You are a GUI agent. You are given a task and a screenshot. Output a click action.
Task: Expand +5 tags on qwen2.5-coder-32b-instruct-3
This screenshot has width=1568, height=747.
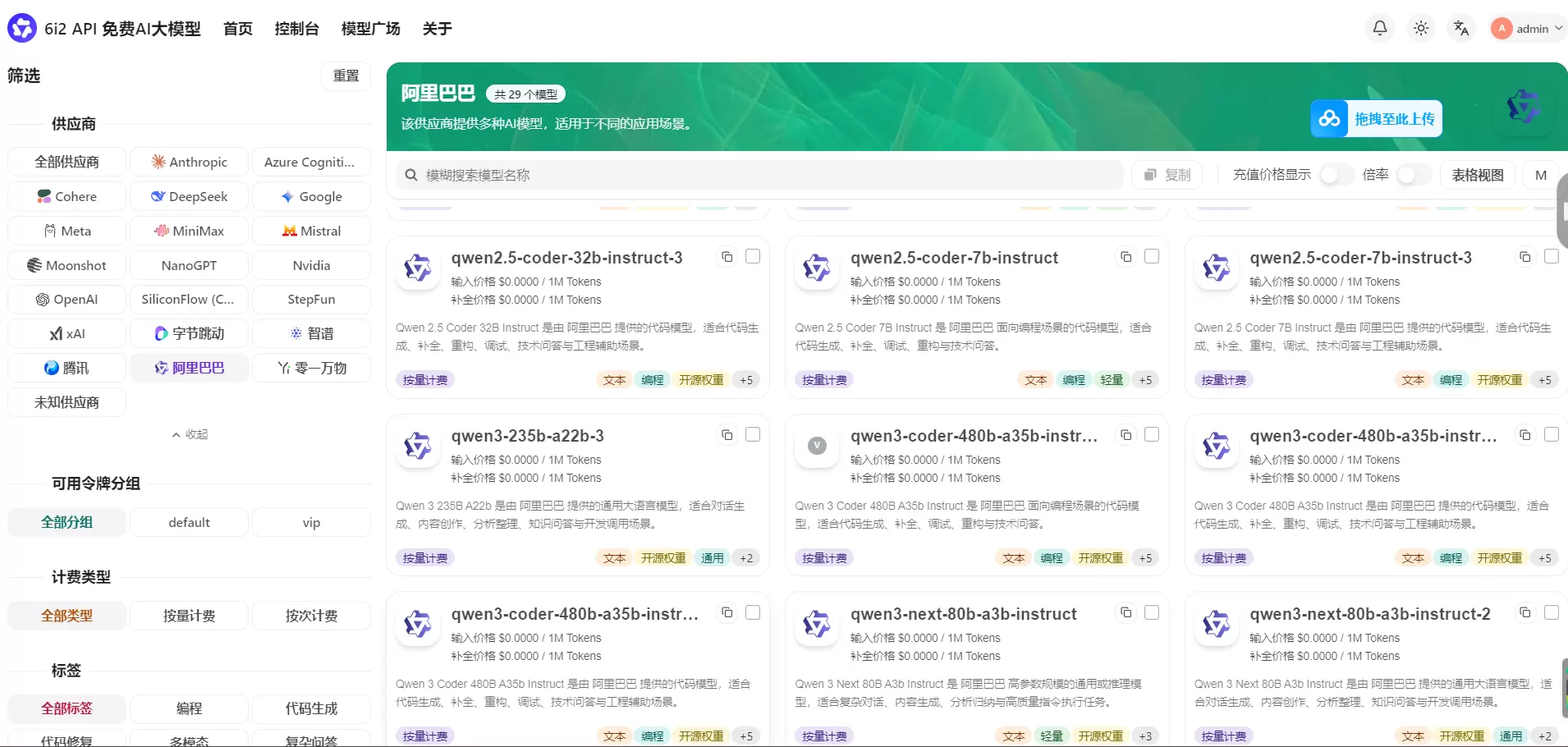pyautogui.click(x=746, y=380)
